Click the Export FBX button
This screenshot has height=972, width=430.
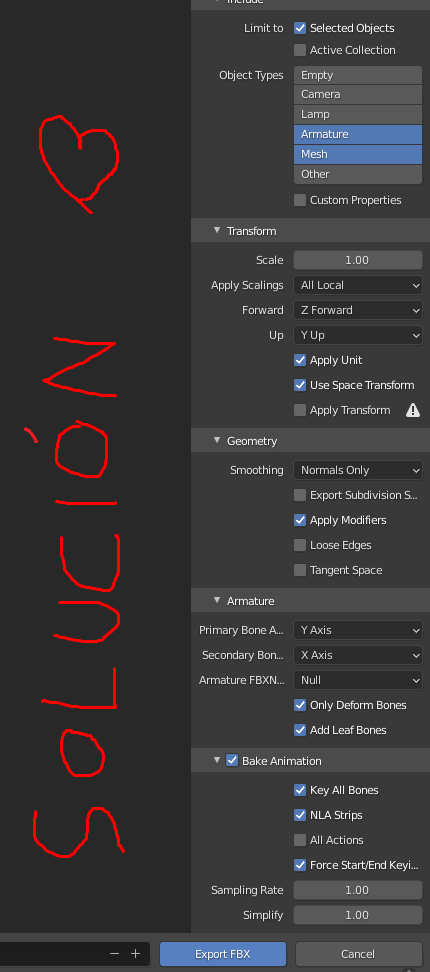tap(223, 954)
